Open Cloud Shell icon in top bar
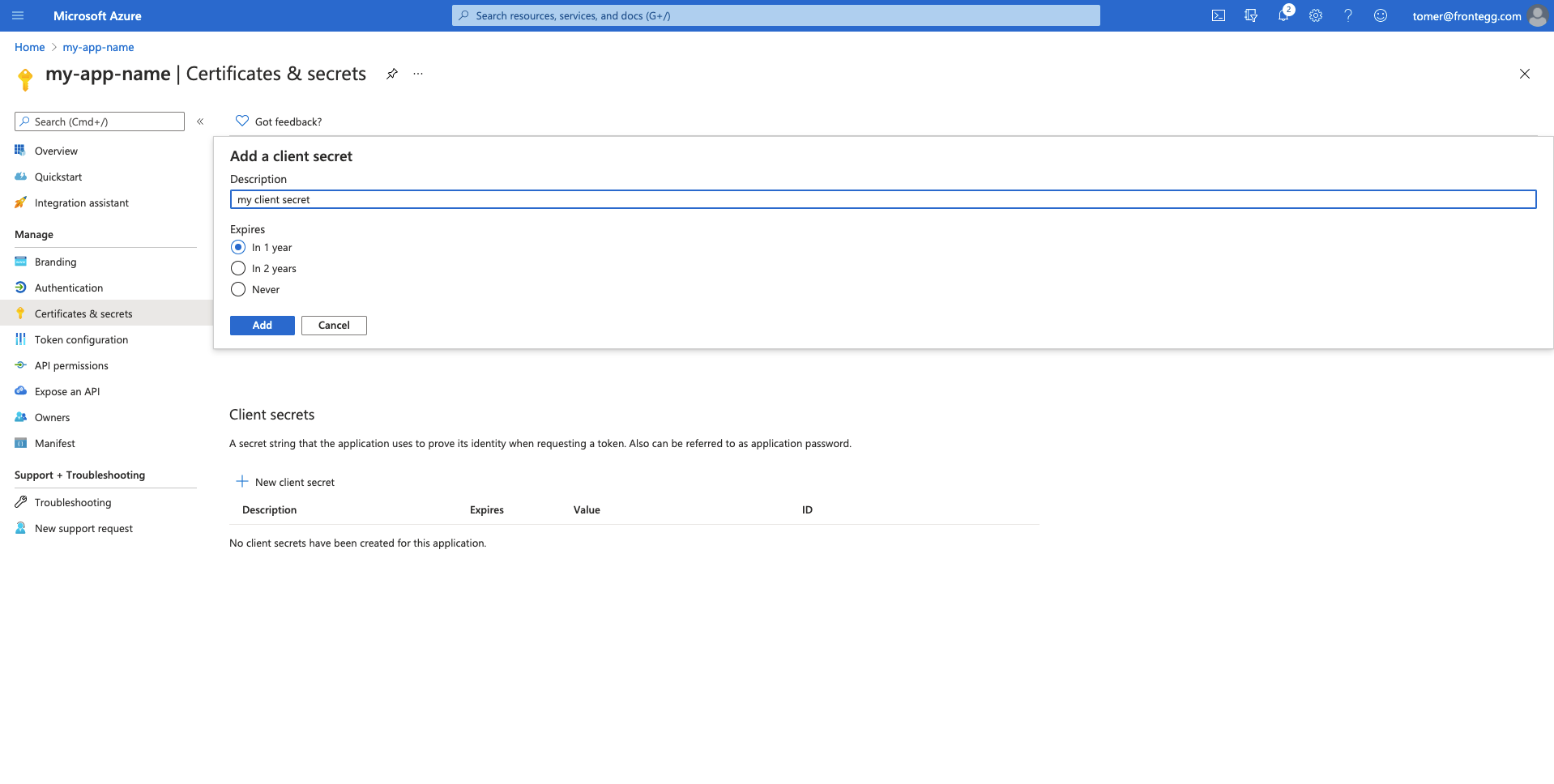Image resolution: width=1554 pixels, height=784 pixels. click(x=1219, y=15)
